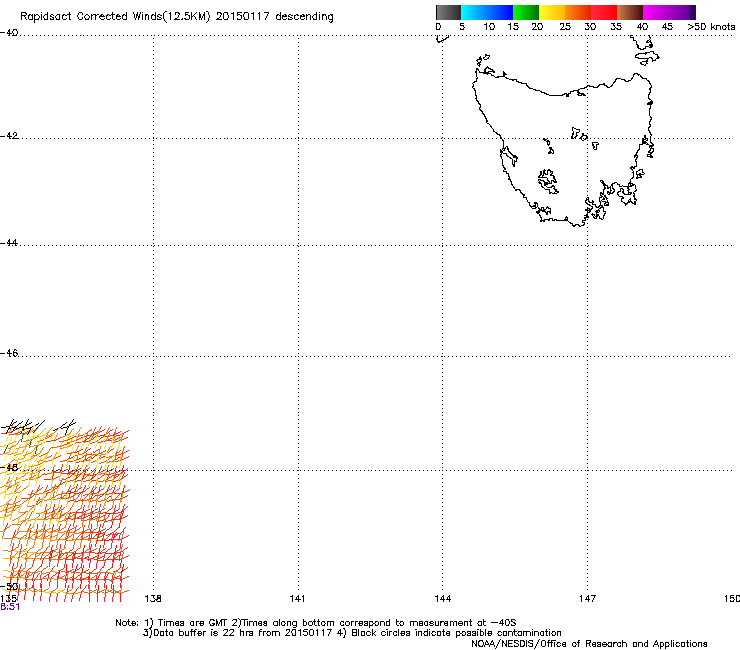Click the black contaminated wind barbs cluster
740x650 pixels.
tap(38, 427)
